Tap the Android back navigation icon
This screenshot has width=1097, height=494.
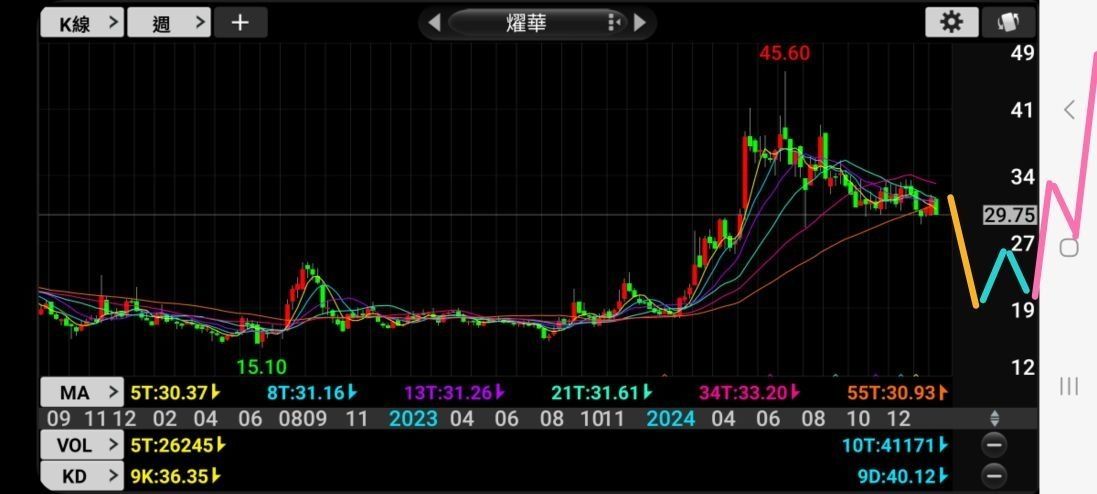1068,109
